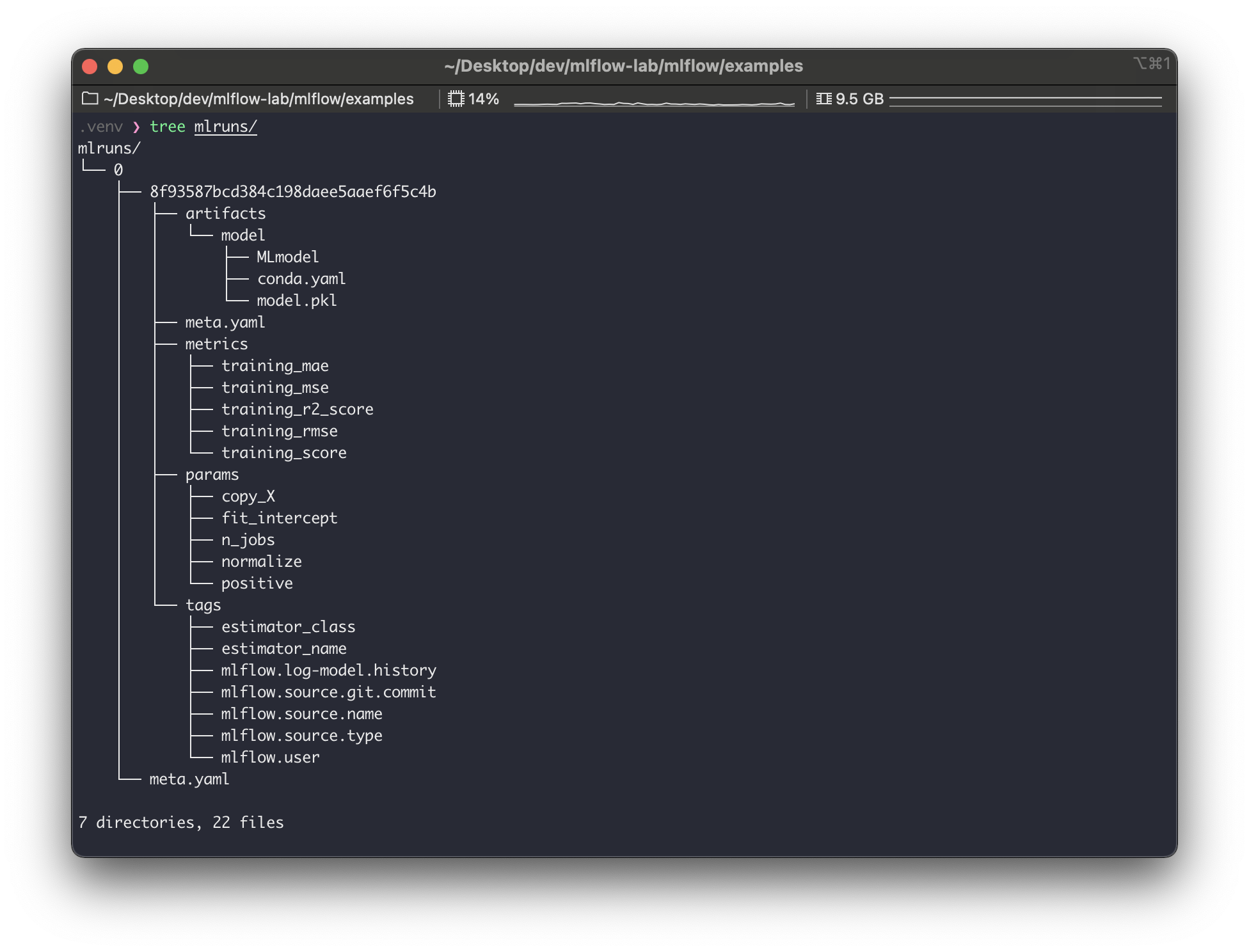Click the params directory entry
Screen dimensions: 1249x952
click(x=212, y=475)
